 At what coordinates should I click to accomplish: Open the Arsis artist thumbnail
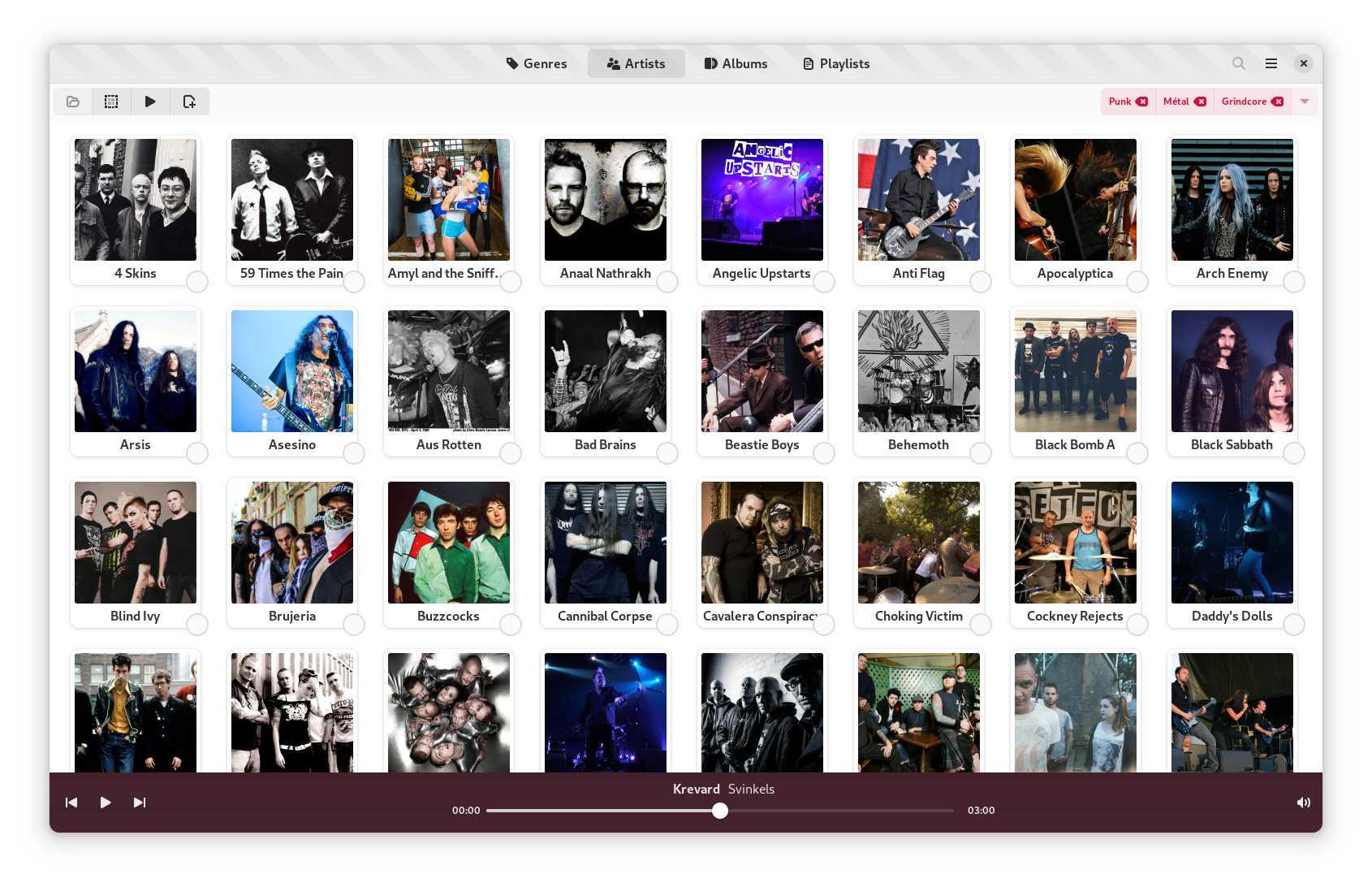point(136,371)
